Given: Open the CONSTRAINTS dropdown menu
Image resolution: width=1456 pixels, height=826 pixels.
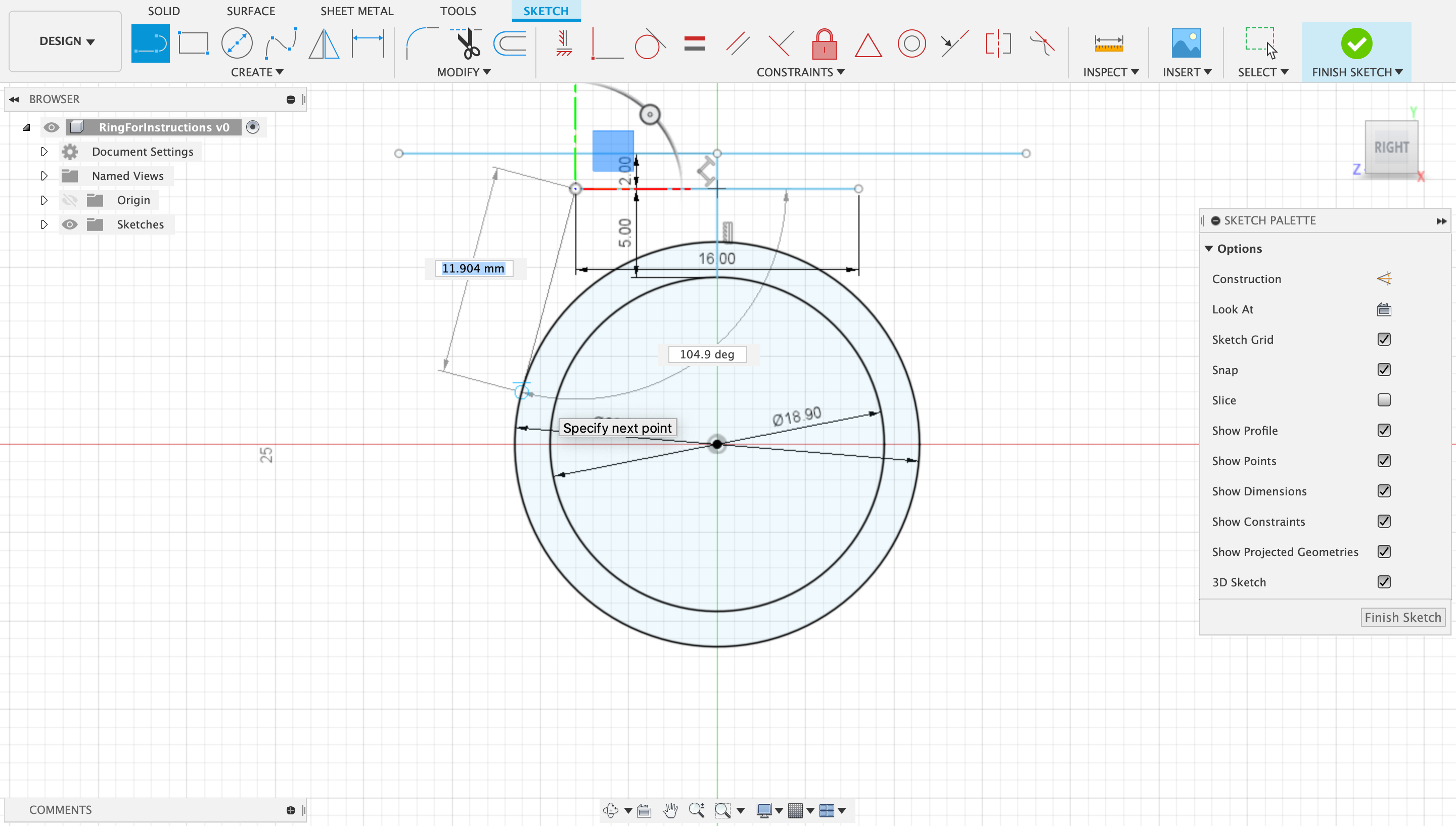Looking at the screenshot, I should click(x=800, y=72).
